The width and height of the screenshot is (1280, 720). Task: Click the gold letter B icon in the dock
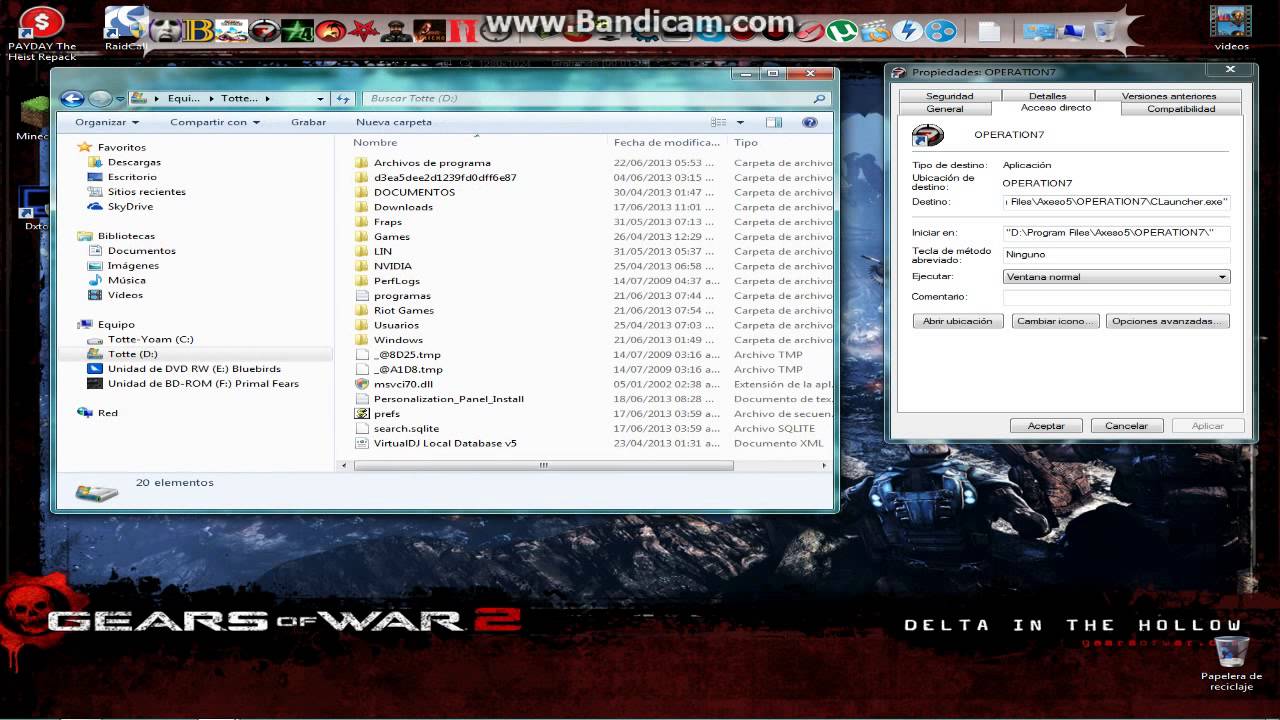tap(199, 31)
